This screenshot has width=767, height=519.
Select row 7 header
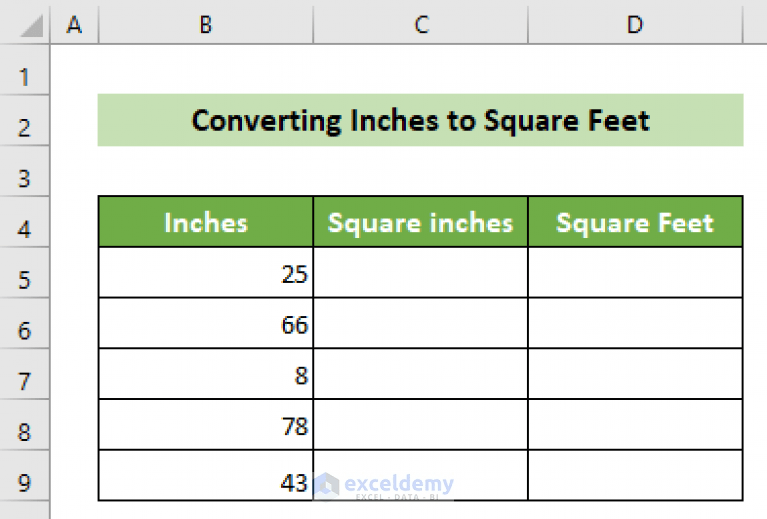[24, 374]
